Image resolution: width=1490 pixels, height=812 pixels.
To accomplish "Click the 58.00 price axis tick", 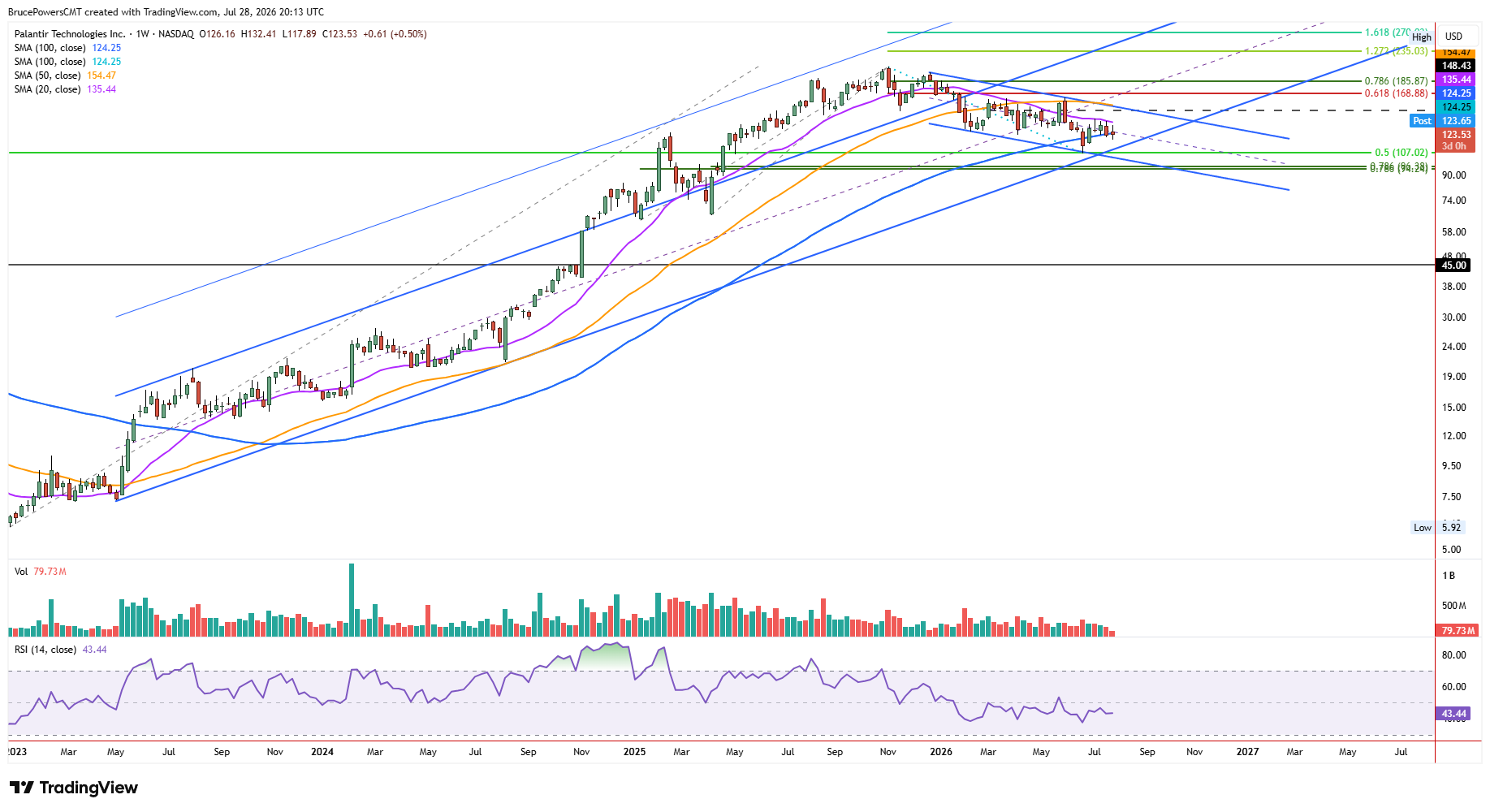I will pos(1453,232).
